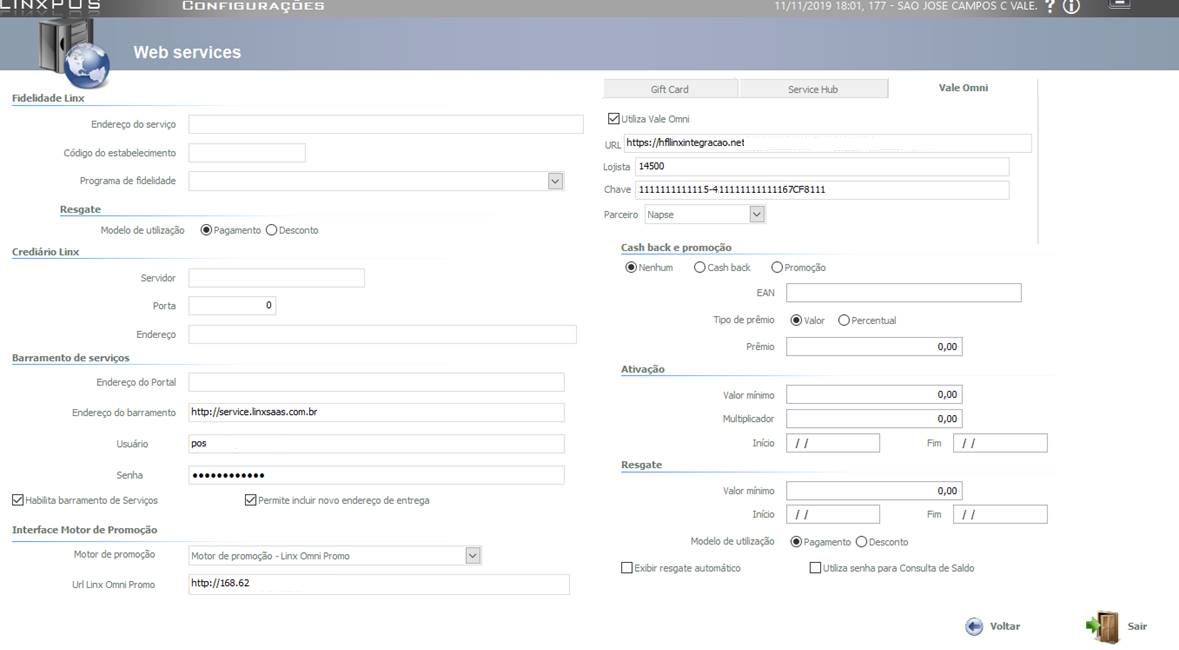The height and width of the screenshot is (650, 1179).
Task: Click the Vale Omni URL field
Action: (x=827, y=143)
